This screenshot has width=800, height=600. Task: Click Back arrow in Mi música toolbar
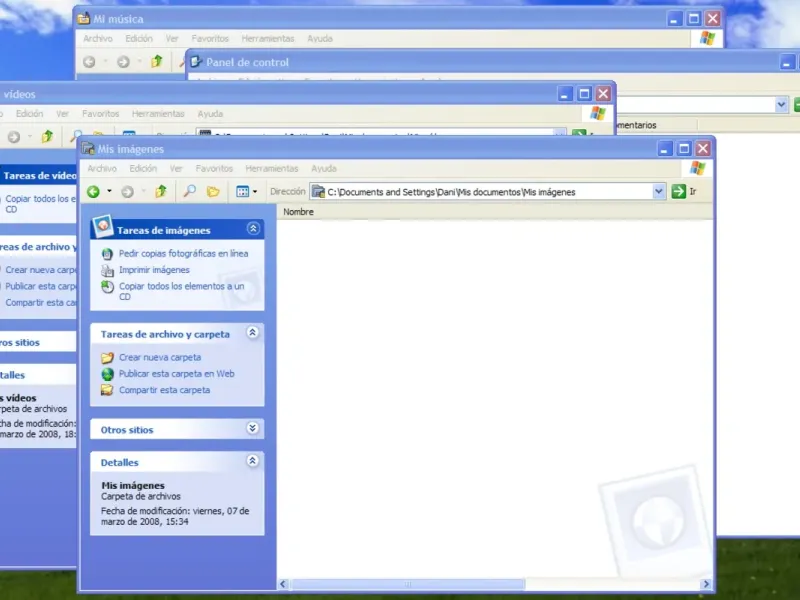pos(89,62)
